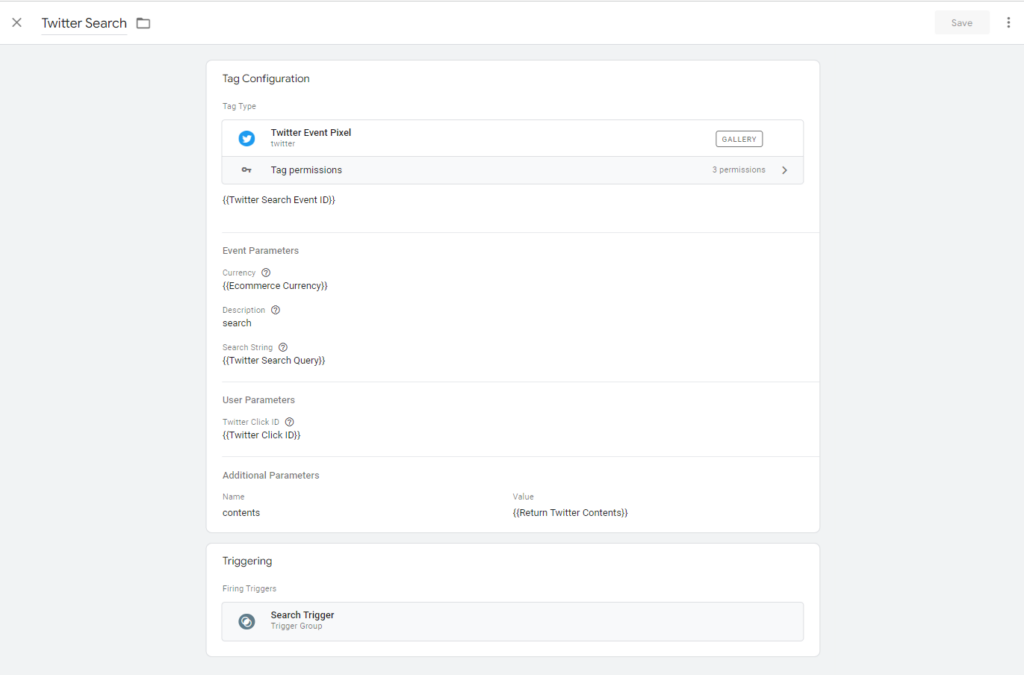Viewport: 1024px width, 675px height.
Task: Click the help icon next to Currency
Action: tap(266, 272)
